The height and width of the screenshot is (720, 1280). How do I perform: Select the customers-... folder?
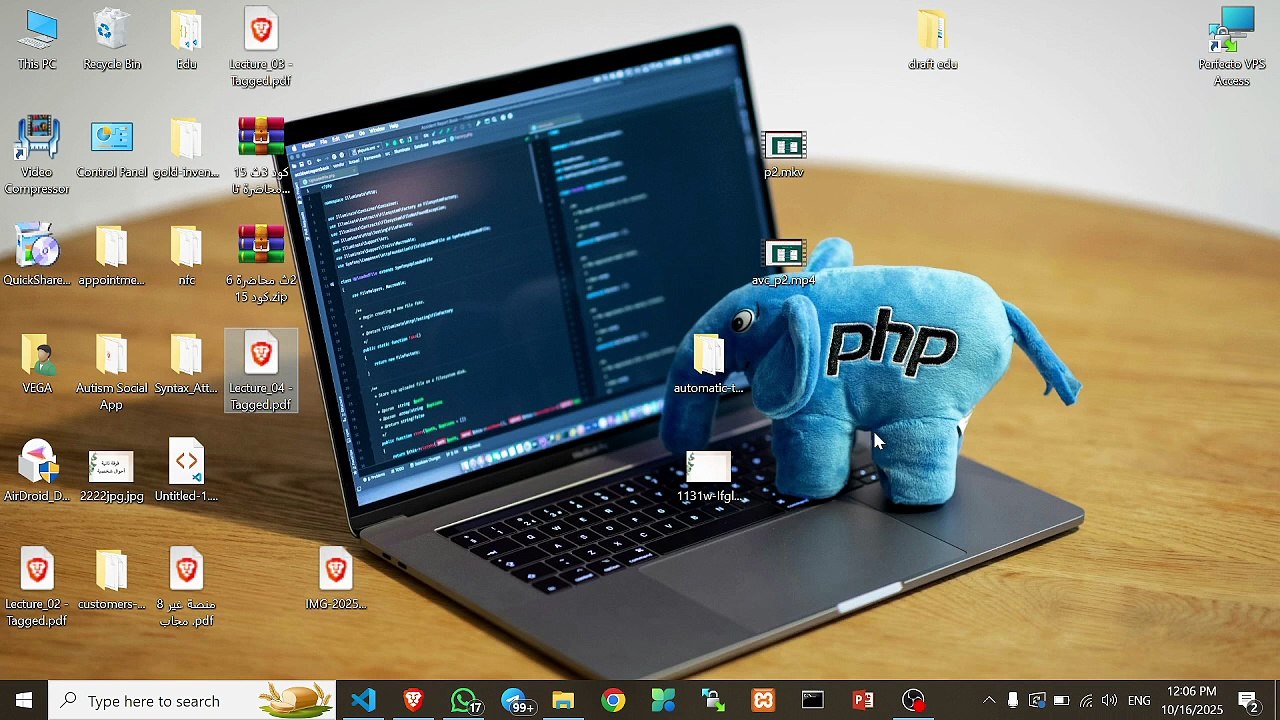pos(111,580)
